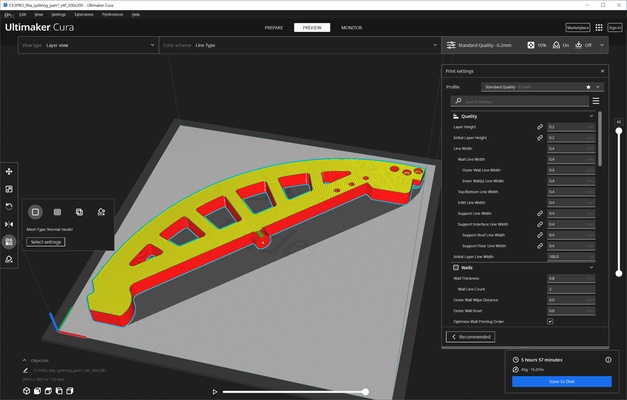Click the link icon beside Support Roof Line Width
This screenshot has width=627, height=400.
pos(540,235)
